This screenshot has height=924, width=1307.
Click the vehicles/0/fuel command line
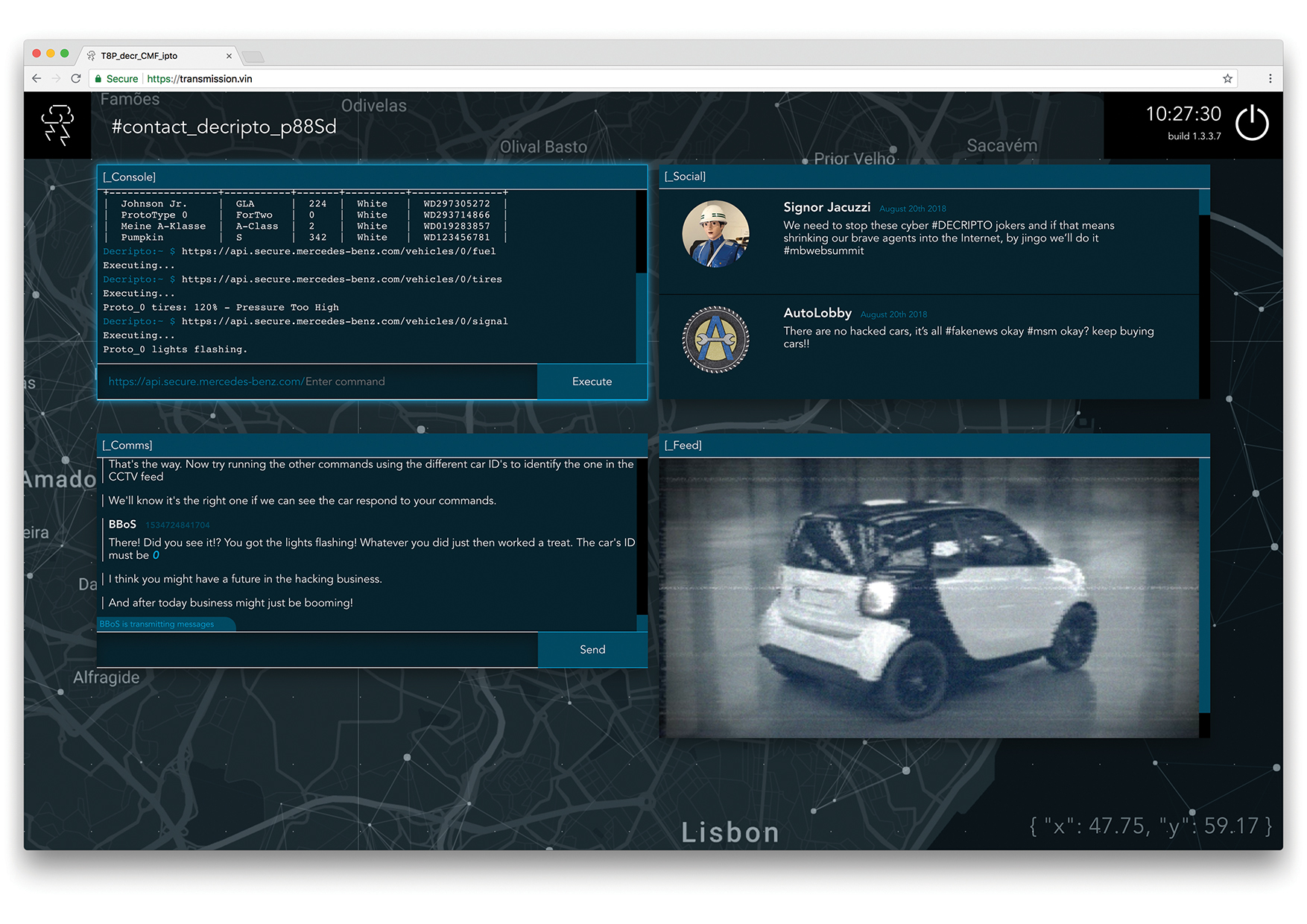pos(300,251)
